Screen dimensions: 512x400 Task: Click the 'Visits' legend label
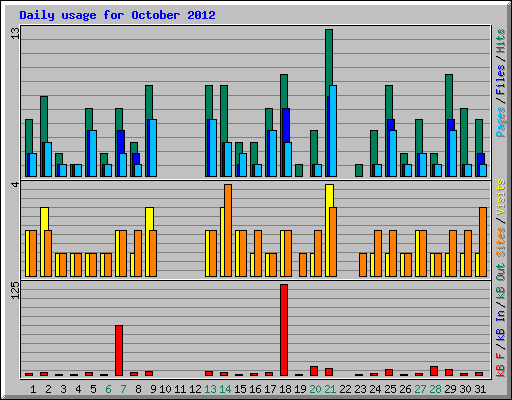(x=501, y=197)
